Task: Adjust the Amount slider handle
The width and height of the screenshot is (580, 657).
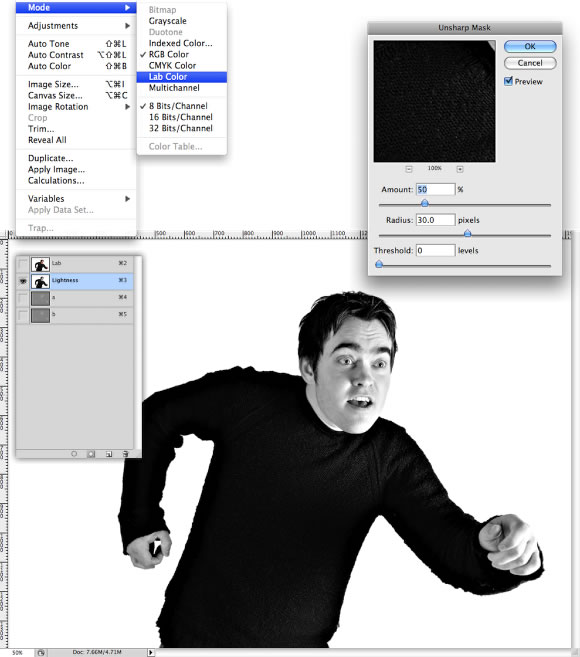Action: (x=425, y=203)
